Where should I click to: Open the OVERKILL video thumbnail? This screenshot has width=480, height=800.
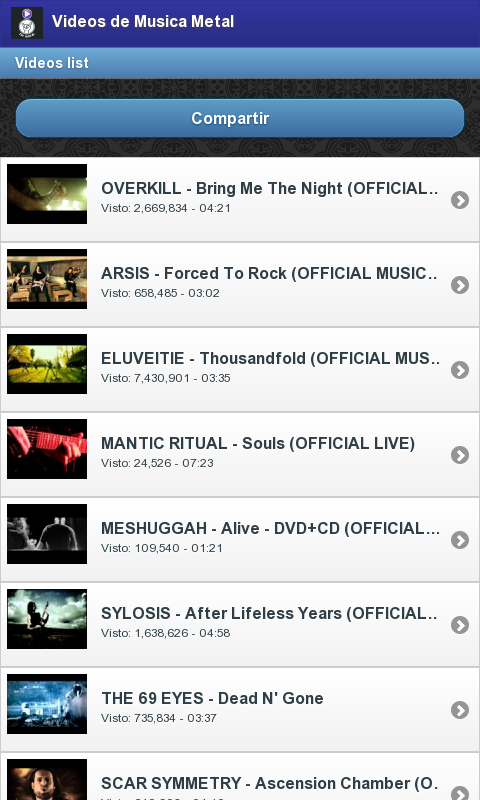coord(47,194)
